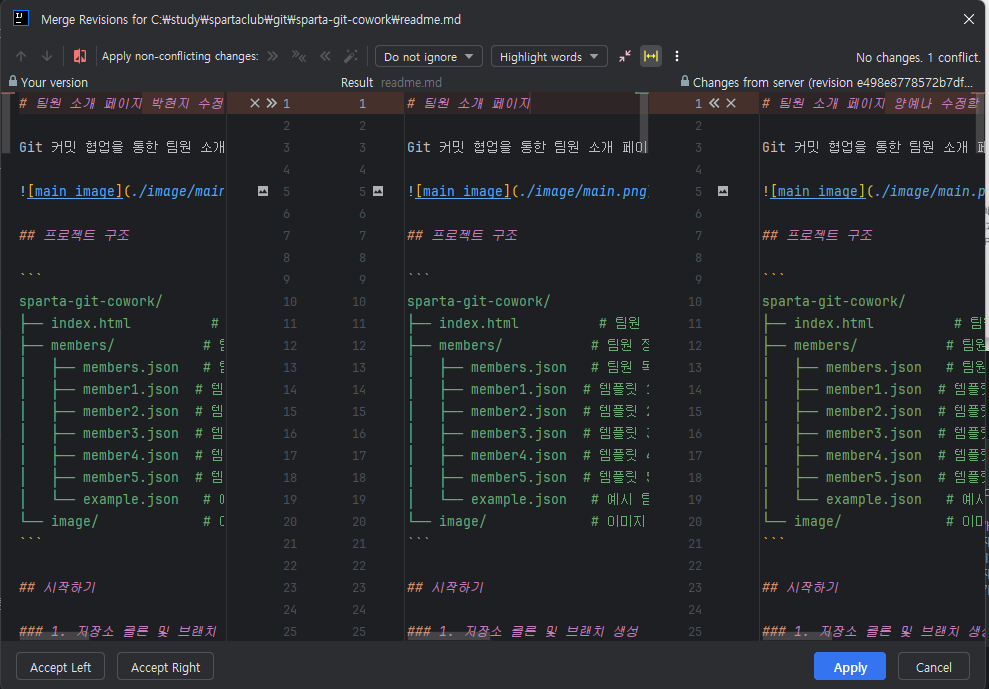
Task: Open the 'Highlight words' dropdown
Action: point(549,56)
